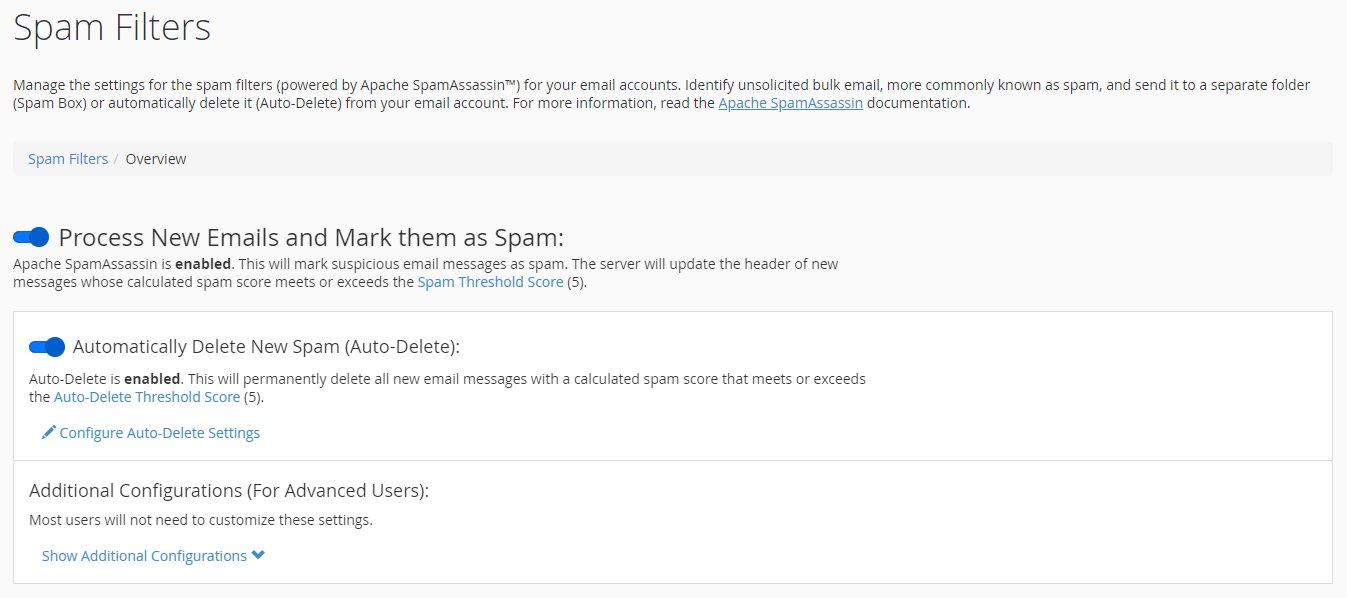This screenshot has width=1347, height=598.
Task: Click the Spam Filters page title
Action: click(x=112, y=27)
